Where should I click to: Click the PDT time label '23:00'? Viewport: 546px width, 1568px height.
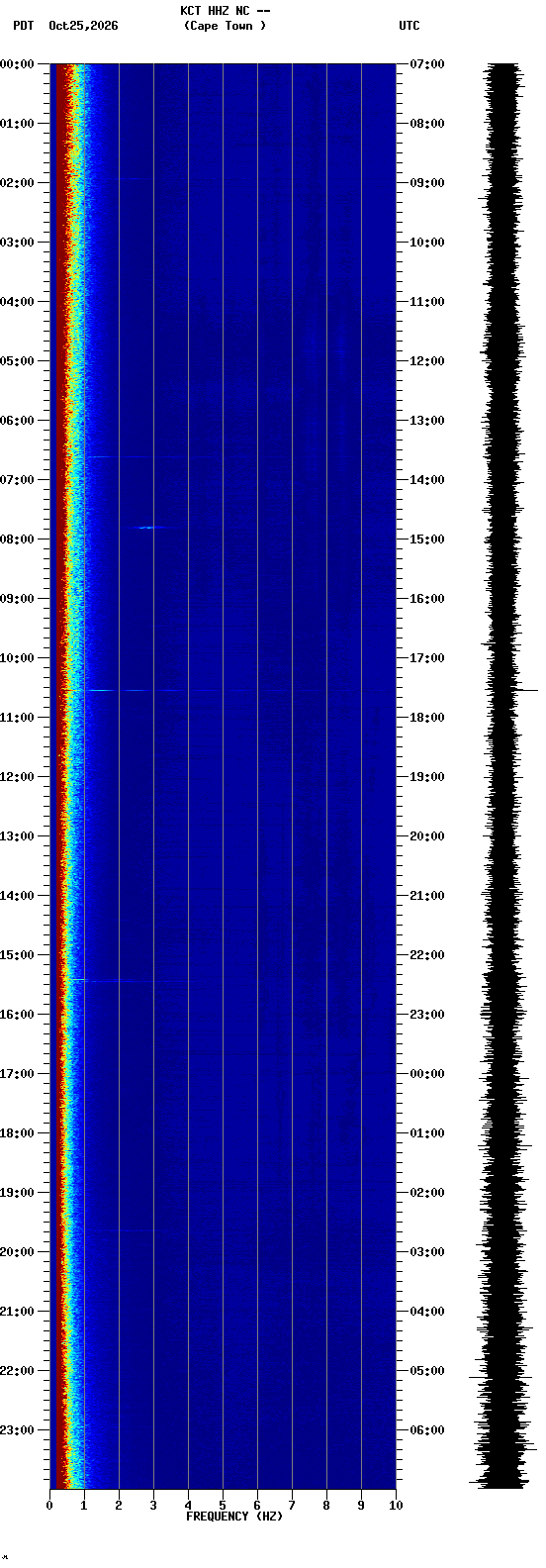(x=17, y=1430)
